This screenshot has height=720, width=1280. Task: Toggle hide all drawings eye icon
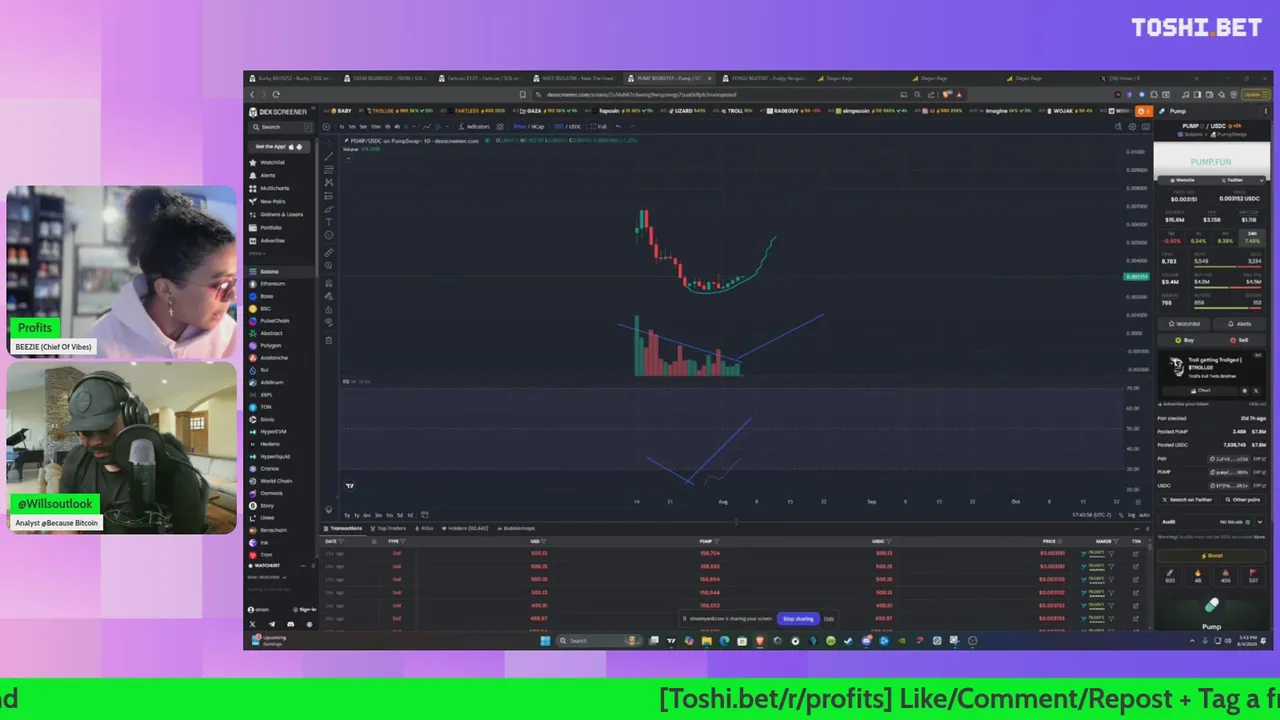[x=329, y=322]
